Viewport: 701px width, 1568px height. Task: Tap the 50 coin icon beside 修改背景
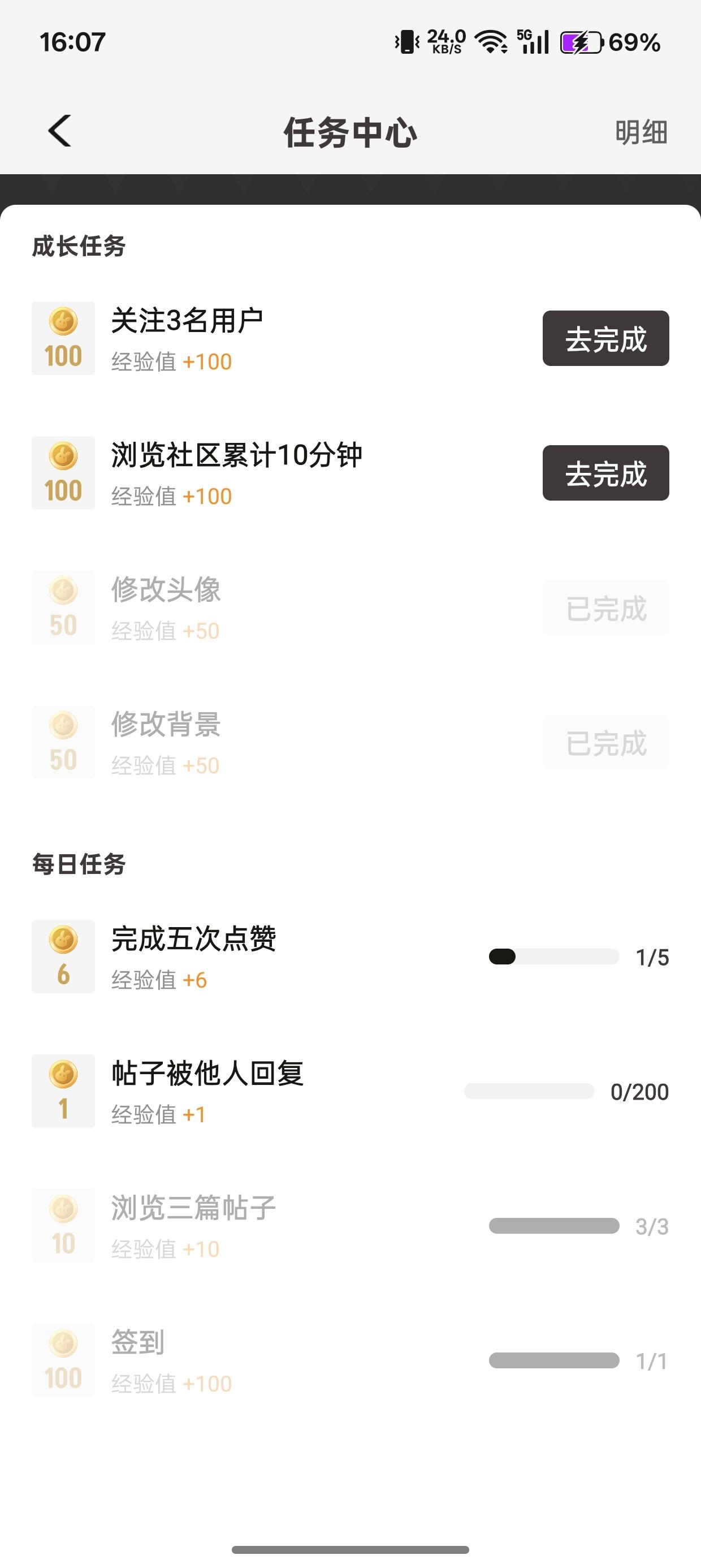(x=63, y=742)
